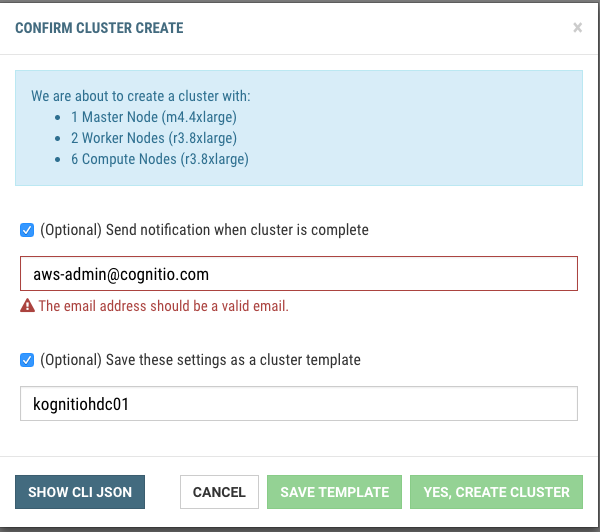Viewport: 600px width, 532px height.
Task: Click the notification email address field
Action: [x=299, y=274]
